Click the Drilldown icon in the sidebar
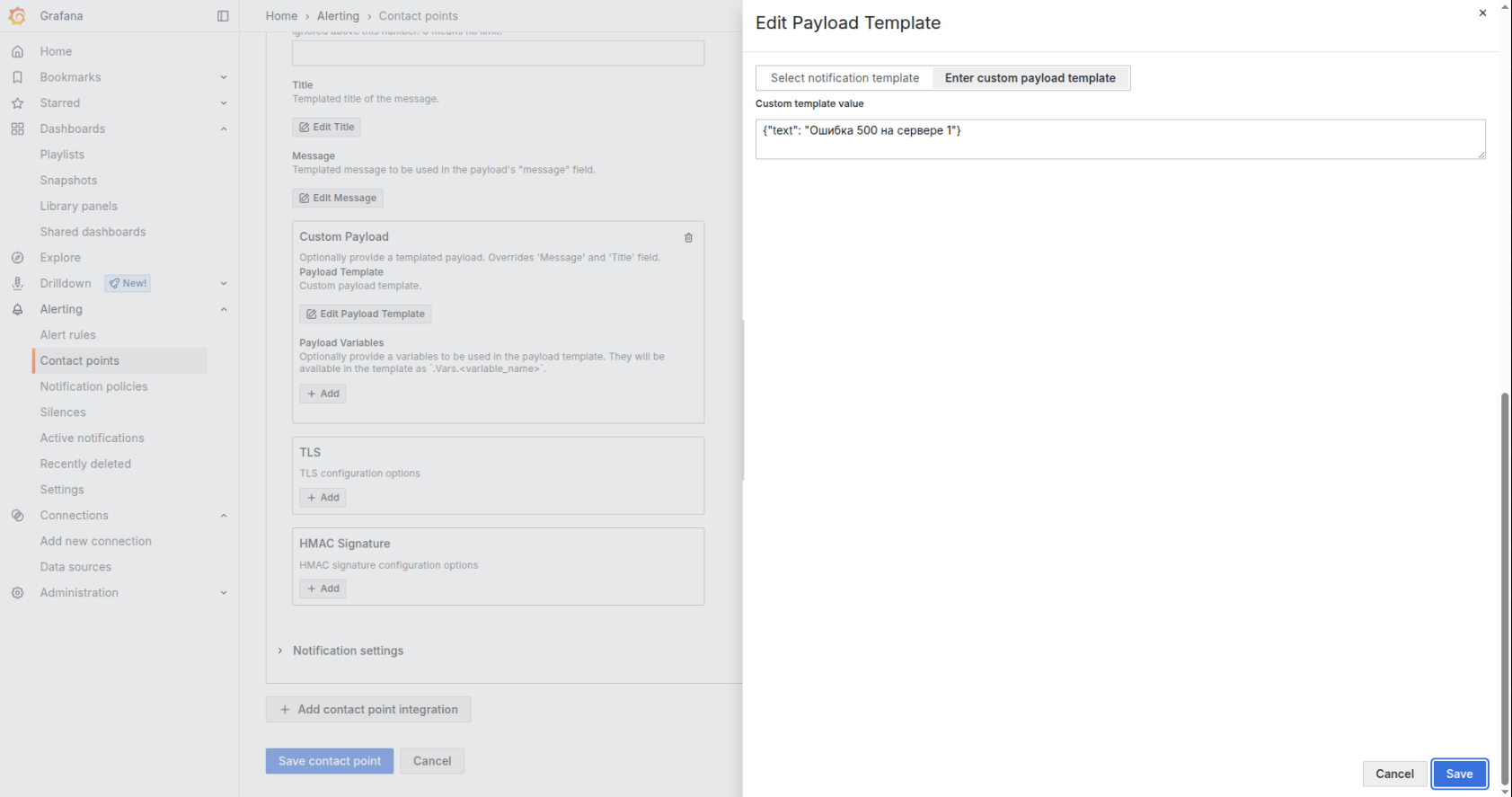1512x797 pixels. click(x=17, y=283)
